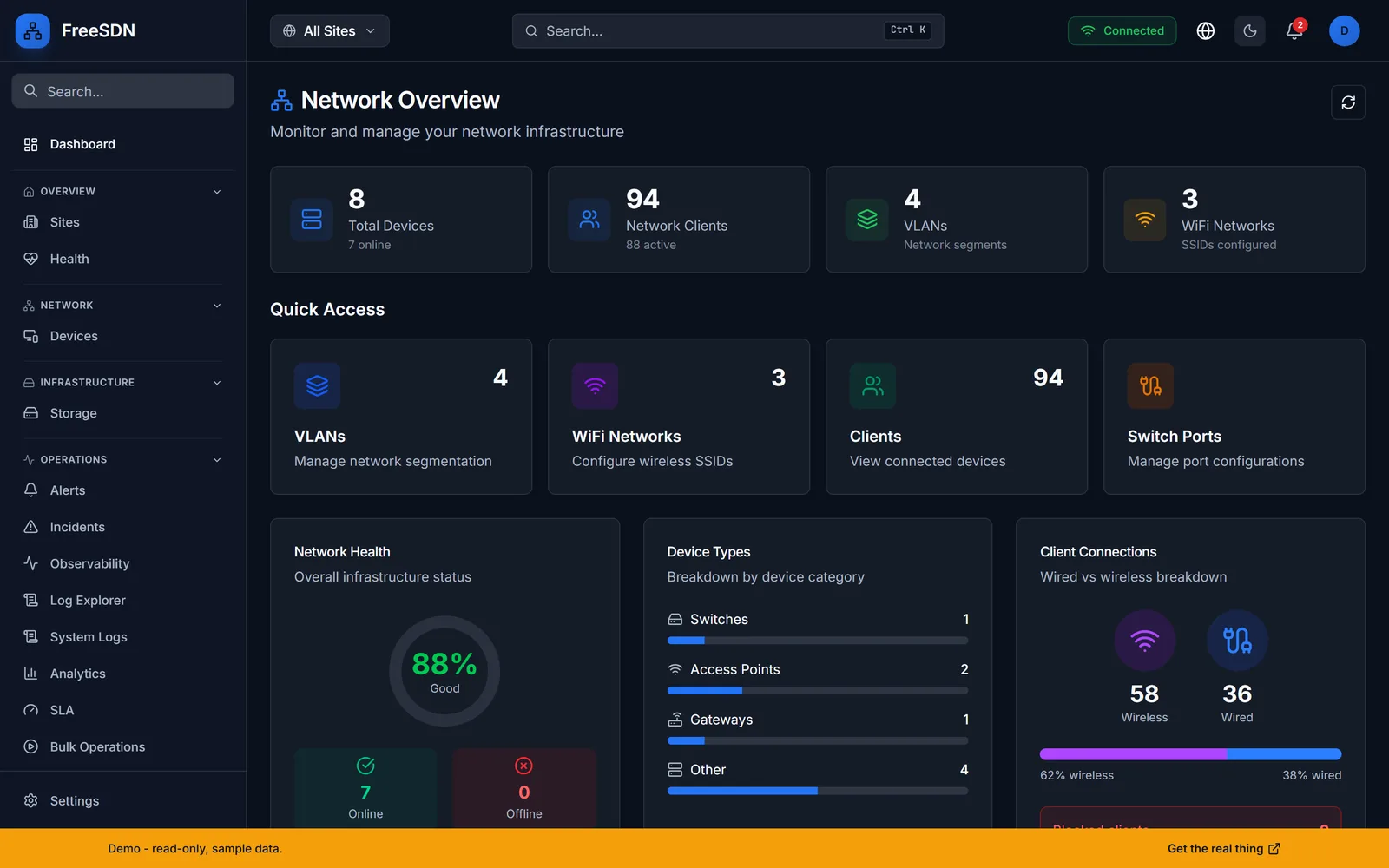
Task: Open the Health page
Action: point(122,259)
